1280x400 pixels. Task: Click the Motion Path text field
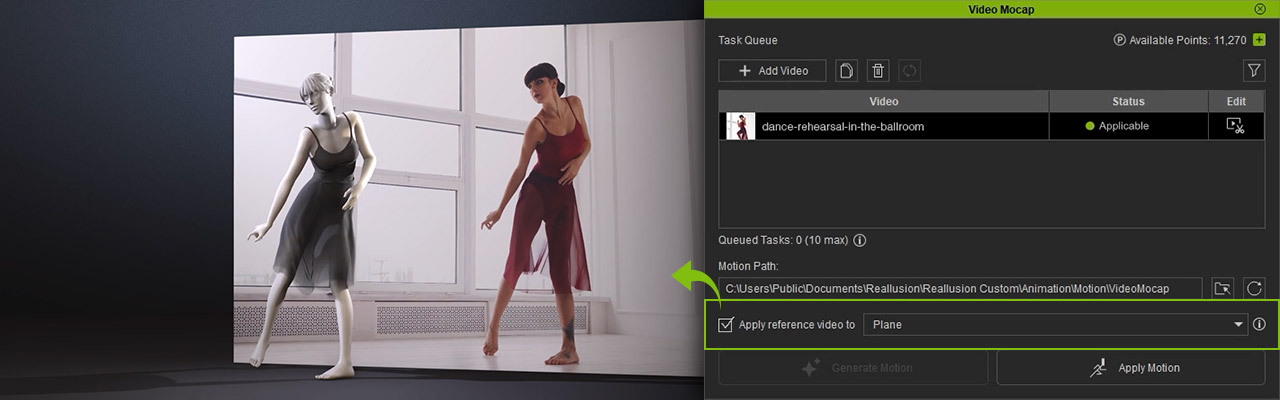(x=960, y=289)
